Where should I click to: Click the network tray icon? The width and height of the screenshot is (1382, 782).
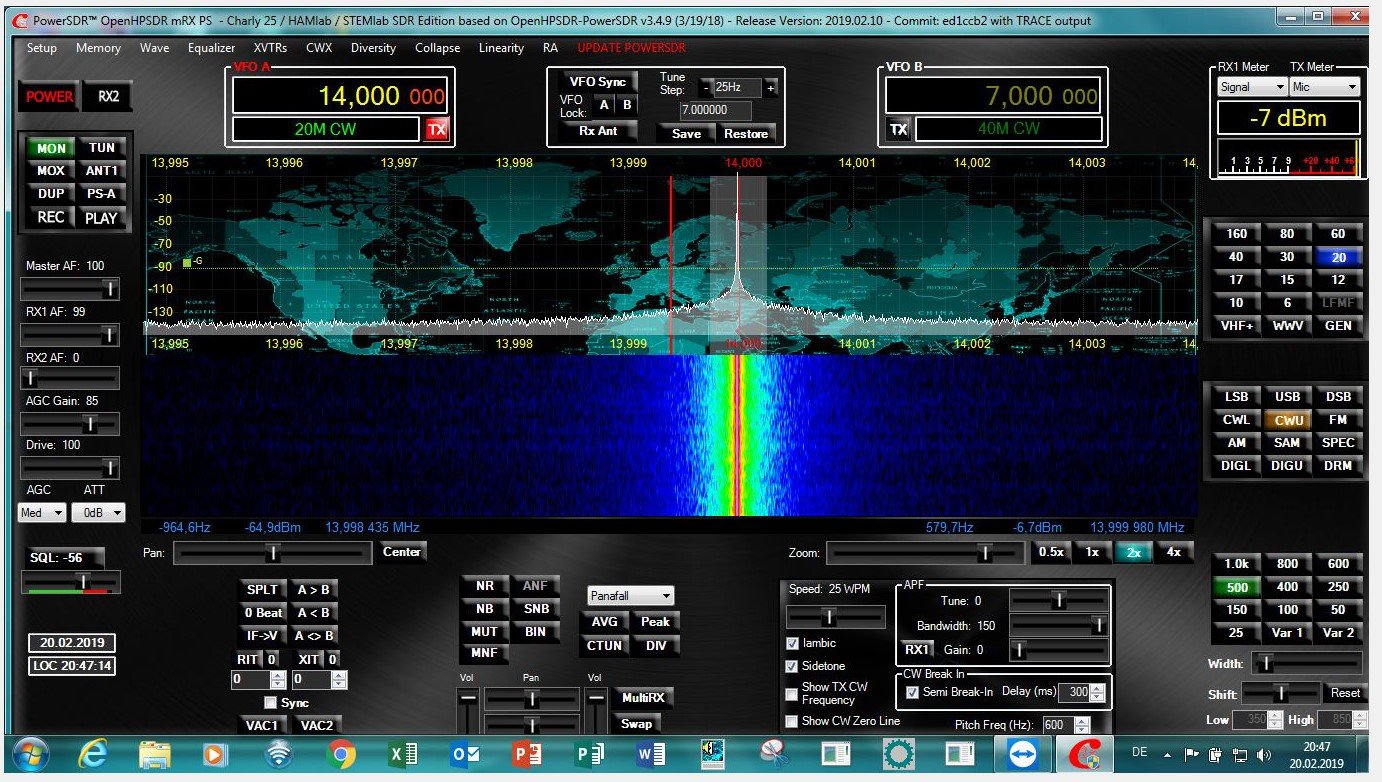1240,755
